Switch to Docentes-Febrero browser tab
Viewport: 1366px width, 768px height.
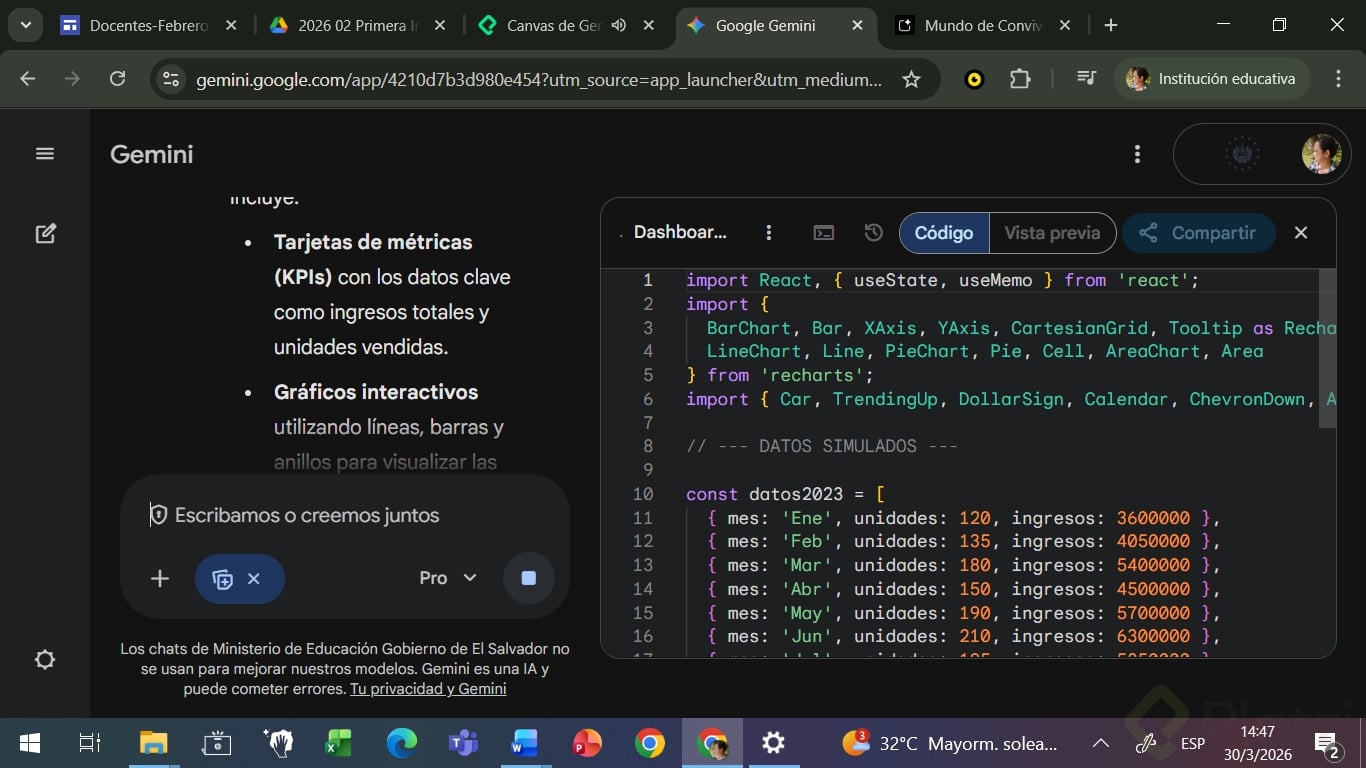pos(147,26)
